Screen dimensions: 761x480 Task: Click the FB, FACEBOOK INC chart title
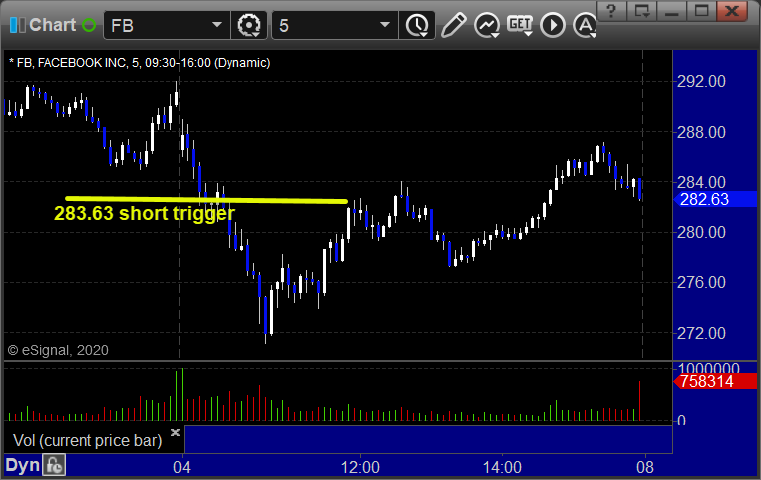pyautogui.click(x=139, y=63)
